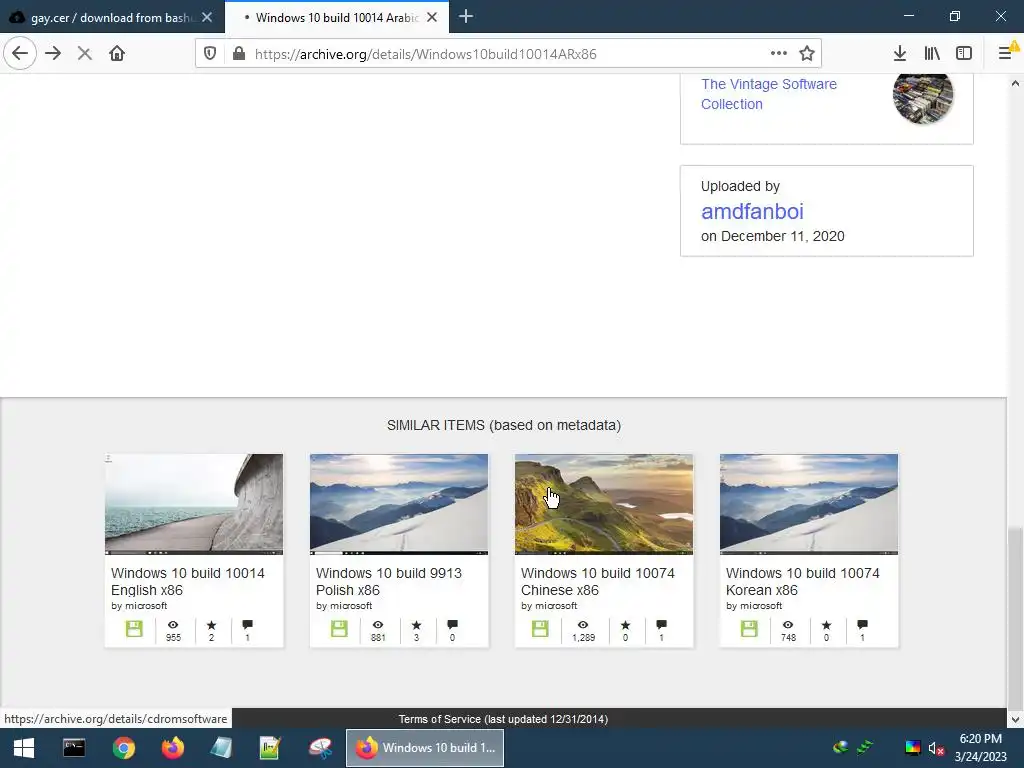This screenshot has width=1024, height=768.
Task: View site security padlock details
Action: (239, 54)
